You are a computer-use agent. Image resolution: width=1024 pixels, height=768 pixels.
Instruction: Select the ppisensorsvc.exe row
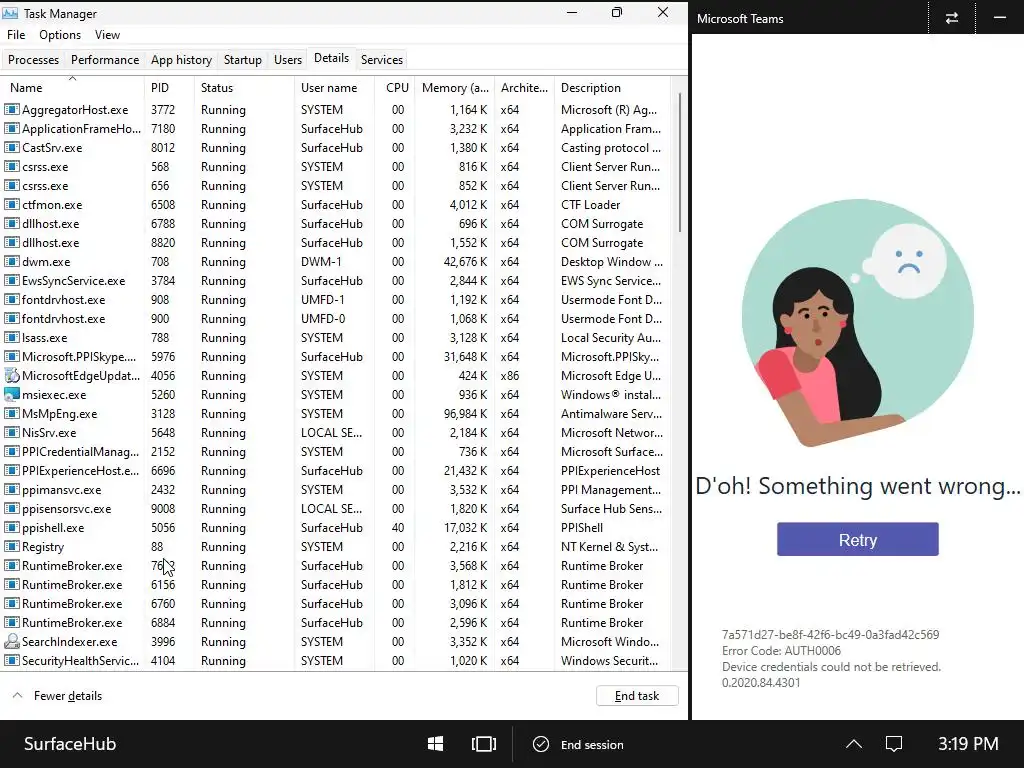coord(336,509)
